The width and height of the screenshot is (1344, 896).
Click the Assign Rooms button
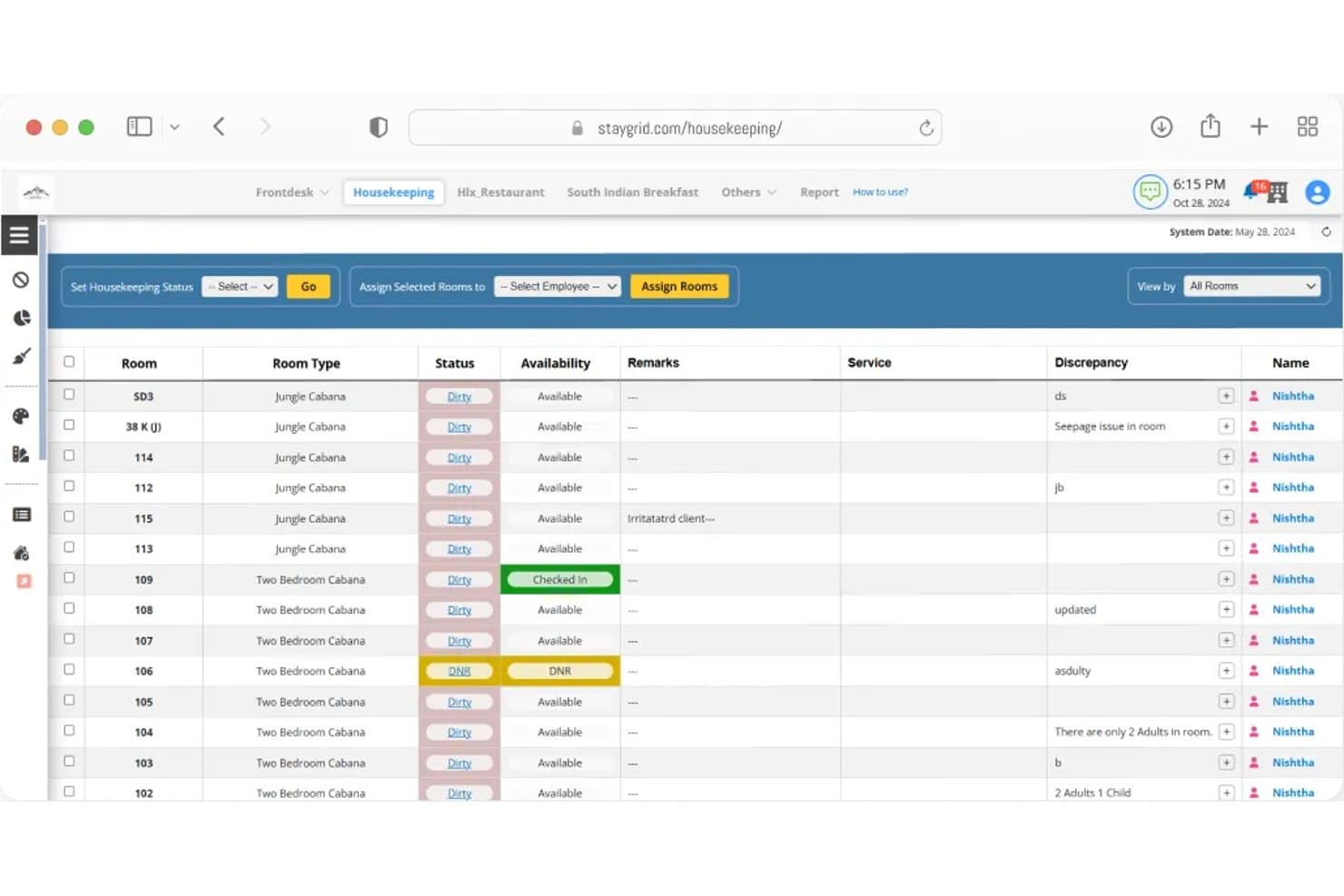[x=679, y=287]
